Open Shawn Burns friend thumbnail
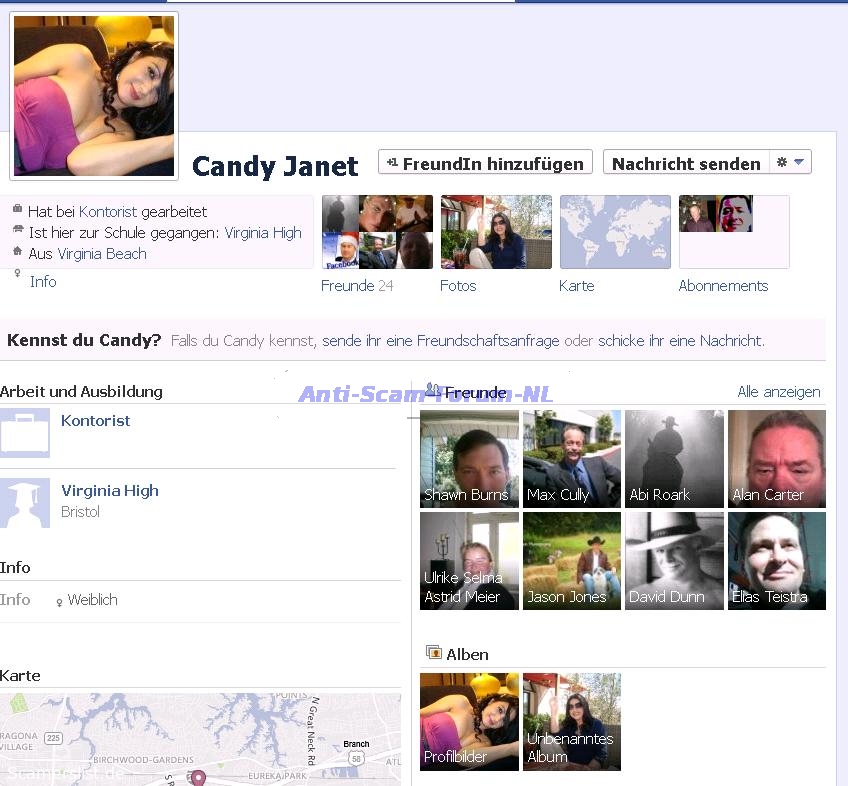This screenshot has width=848, height=786. point(469,458)
